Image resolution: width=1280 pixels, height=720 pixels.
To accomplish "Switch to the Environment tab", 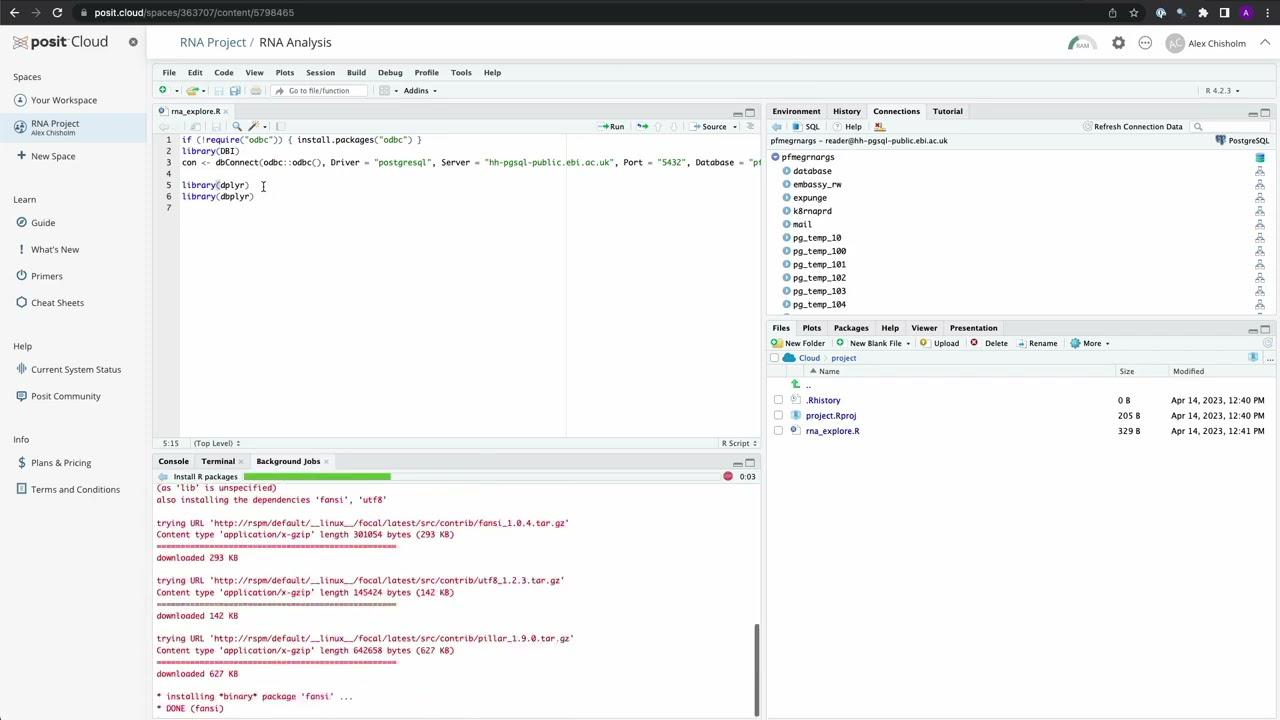I will point(796,111).
